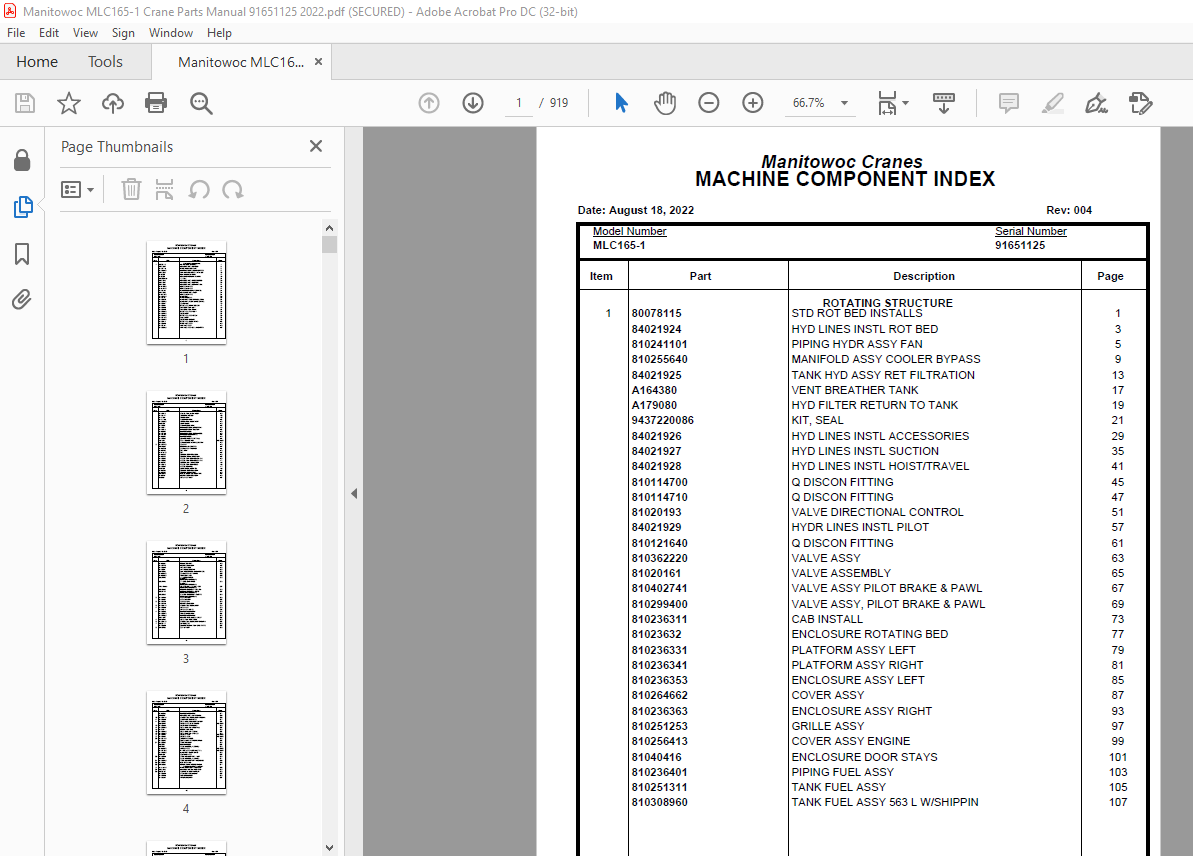
Task: Click serial number 91651125
Action: (x=1020, y=245)
